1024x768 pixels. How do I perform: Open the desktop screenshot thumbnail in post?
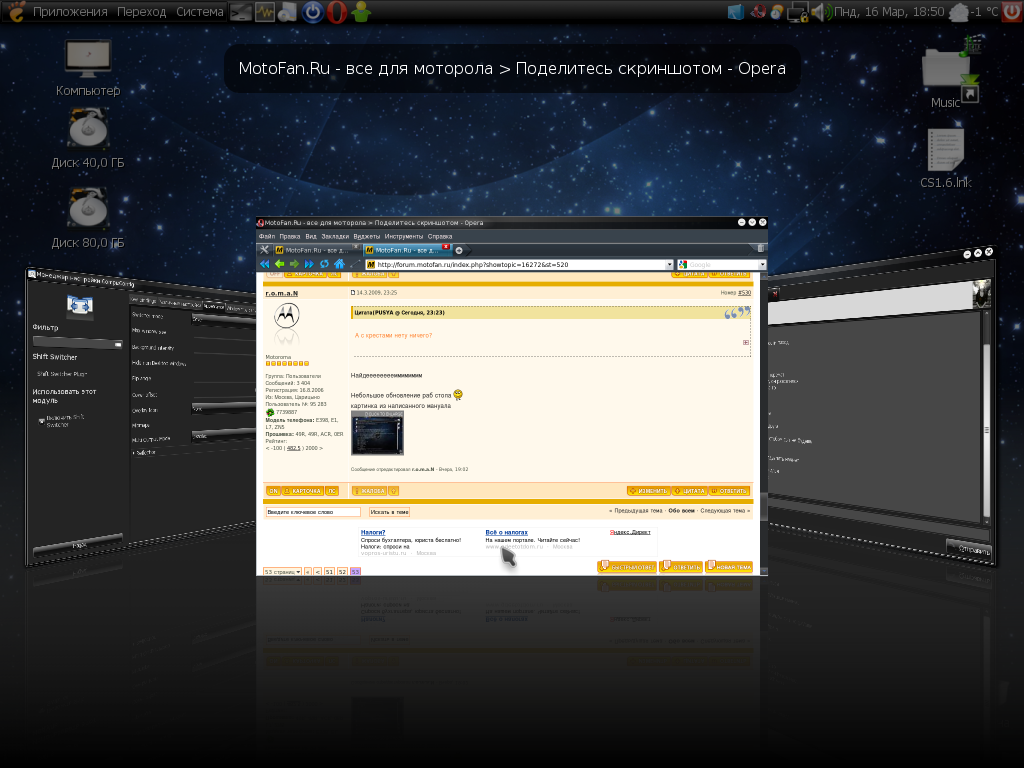coord(377,432)
